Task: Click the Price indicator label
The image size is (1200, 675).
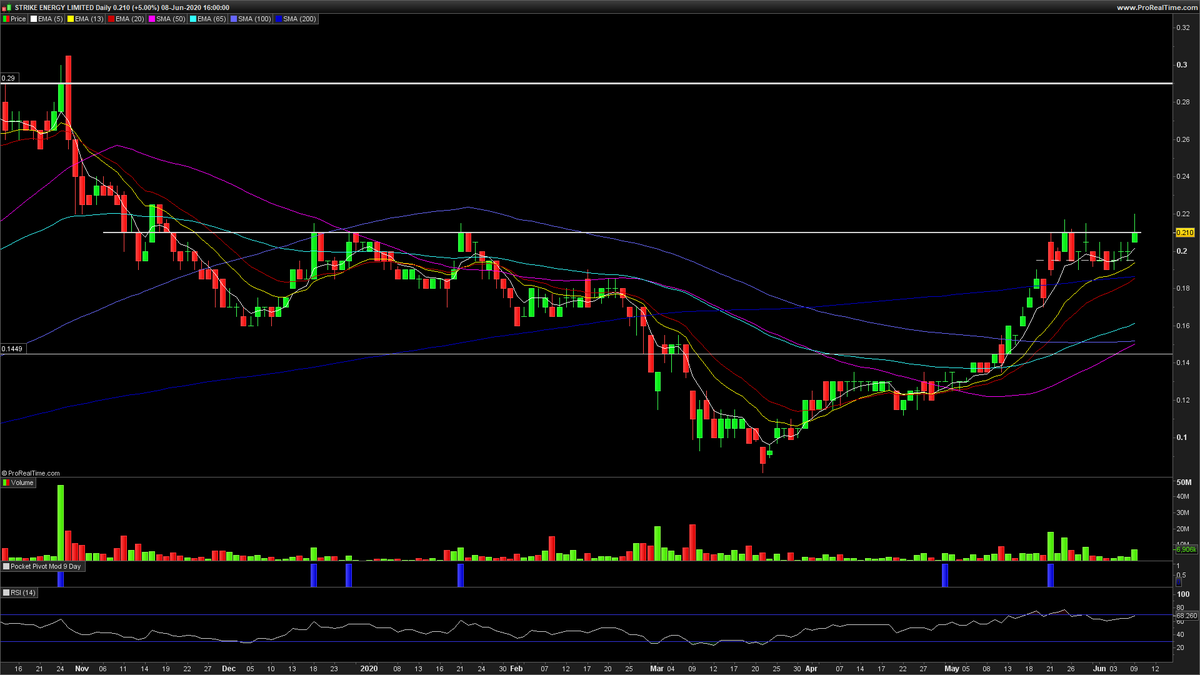Action: (x=14, y=18)
